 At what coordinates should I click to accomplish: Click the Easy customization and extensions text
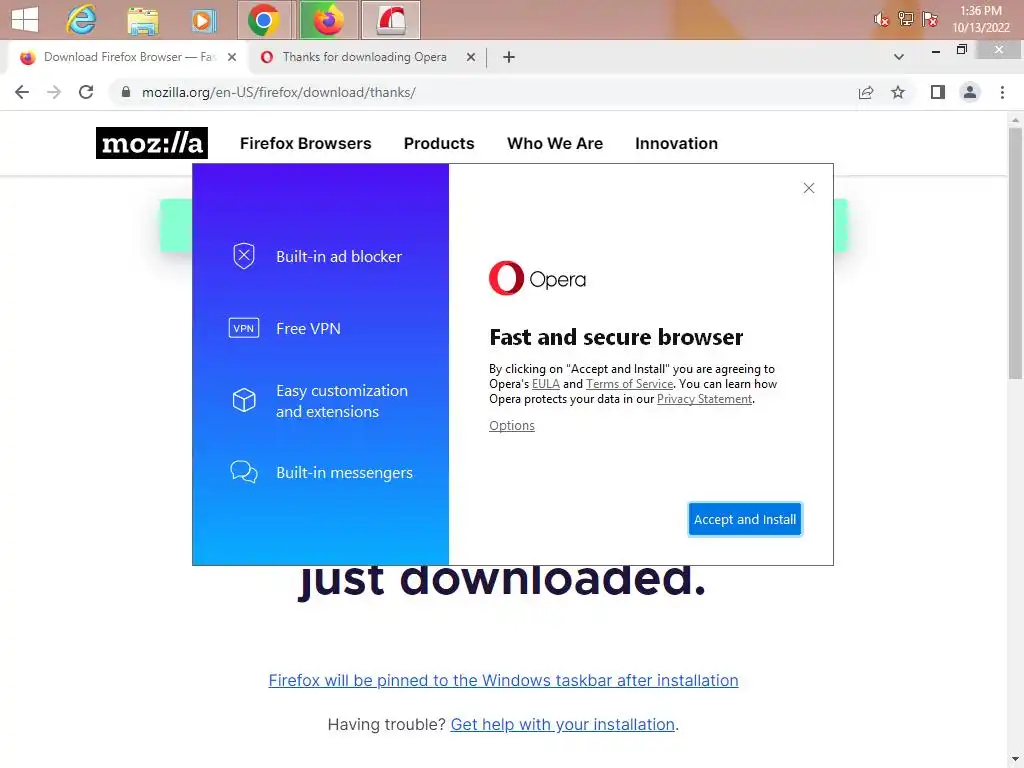(342, 401)
